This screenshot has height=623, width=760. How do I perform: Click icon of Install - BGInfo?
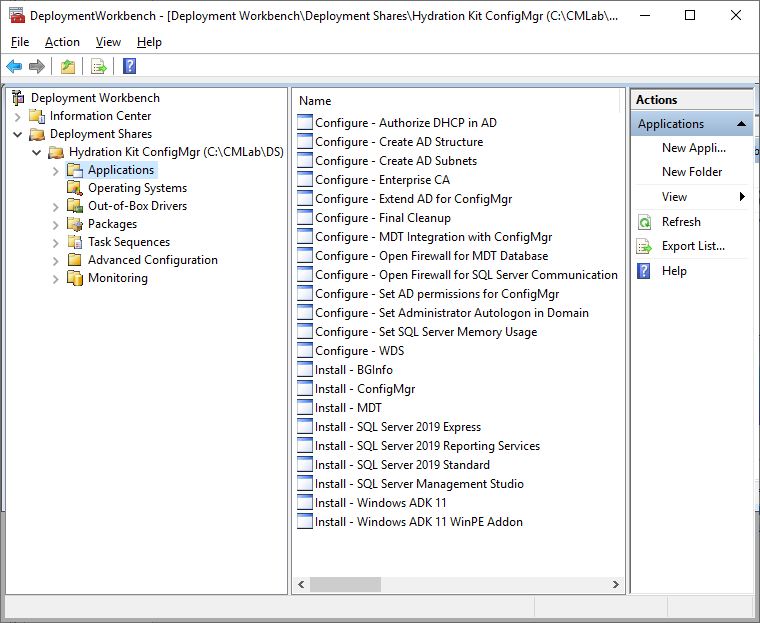[305, 369]
